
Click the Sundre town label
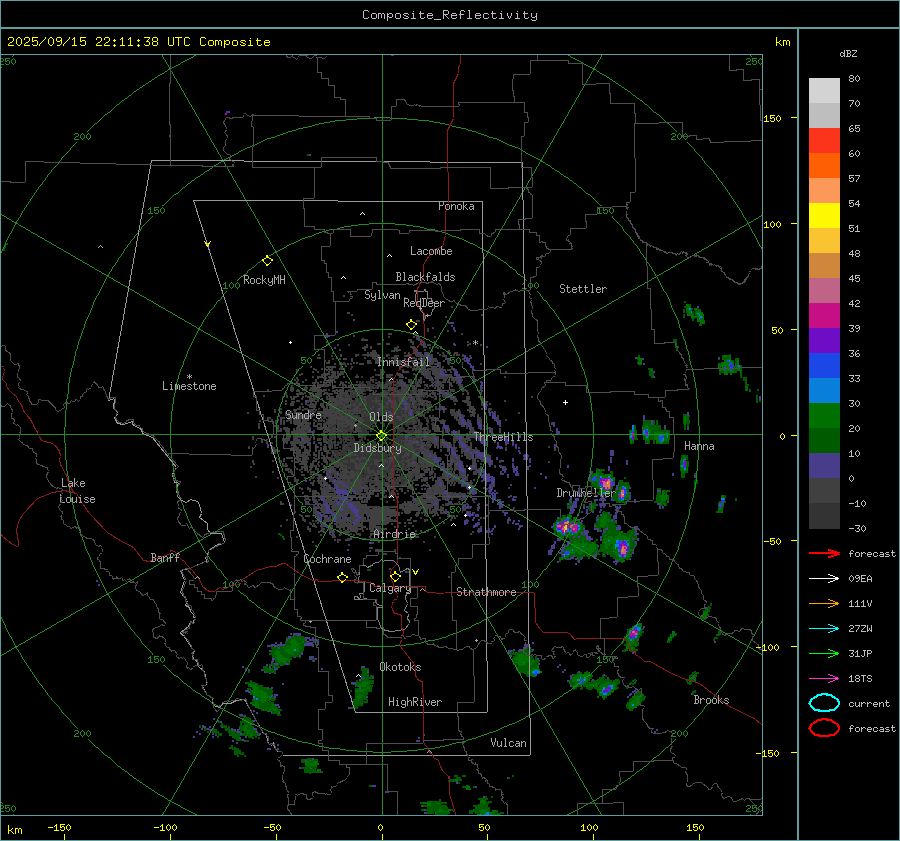coord(303,414)
